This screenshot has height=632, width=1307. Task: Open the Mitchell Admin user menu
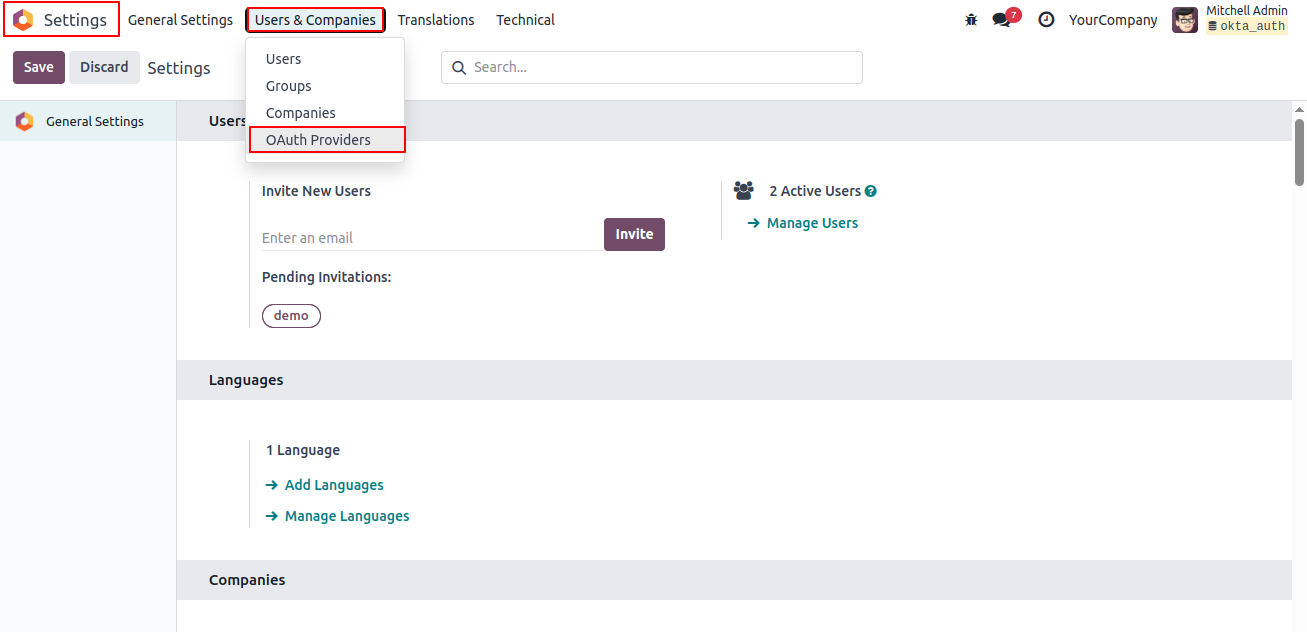(x=1230, y=19)
